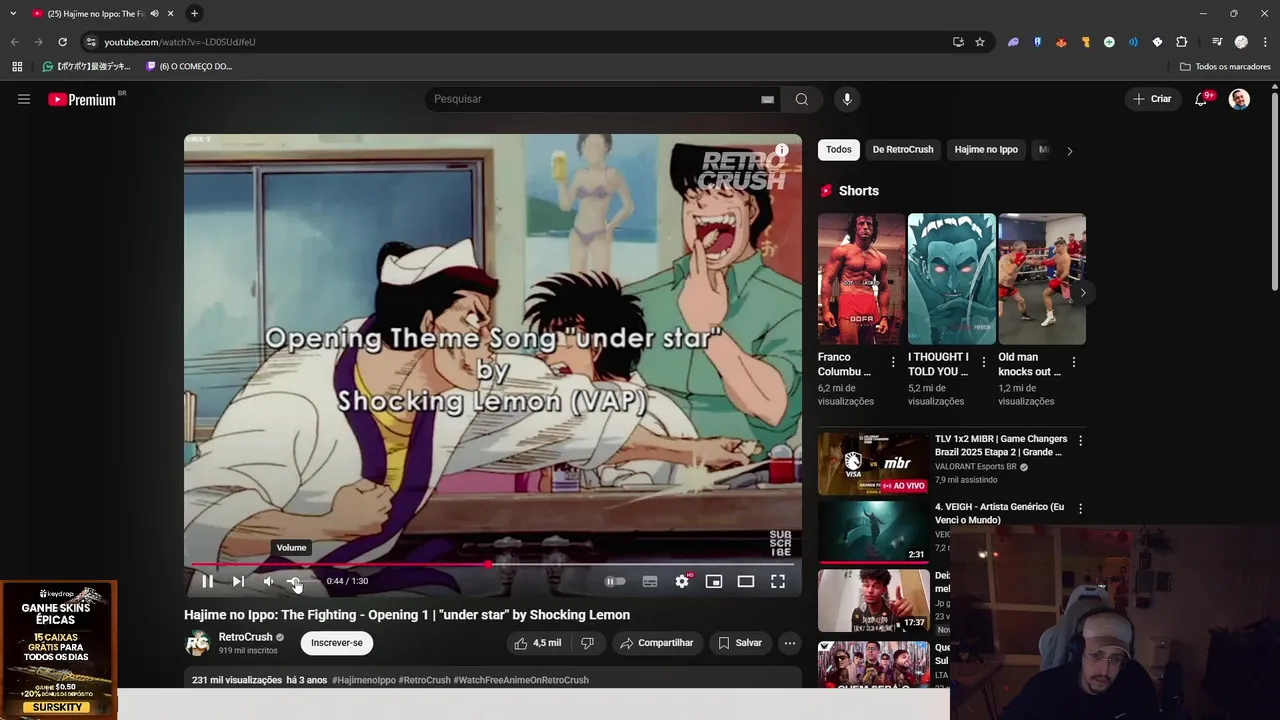Screen dimensions: 1280x720
Task: Toggle theater mode in the player
Action: click(746, 581)
